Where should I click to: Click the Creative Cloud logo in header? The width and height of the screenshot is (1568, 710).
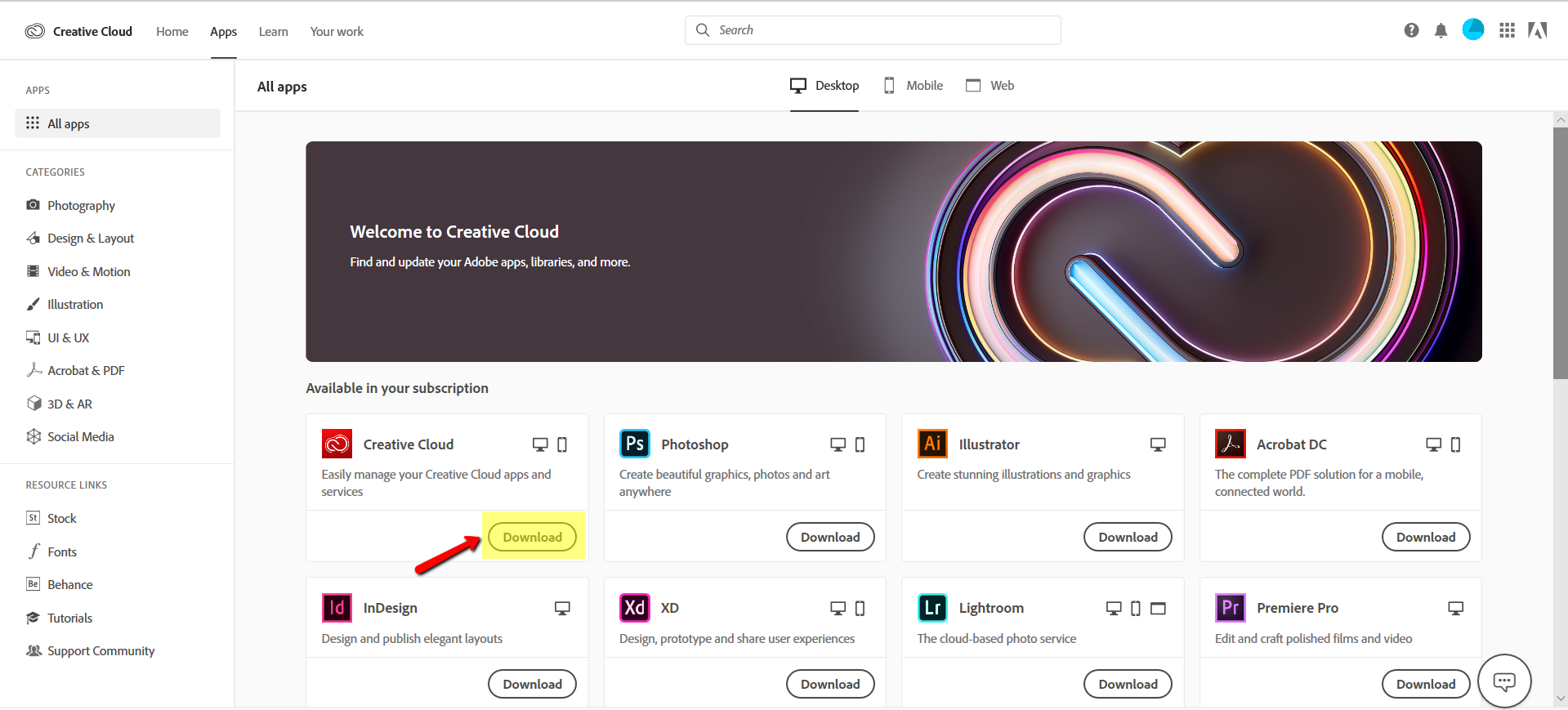click(34, 31)
